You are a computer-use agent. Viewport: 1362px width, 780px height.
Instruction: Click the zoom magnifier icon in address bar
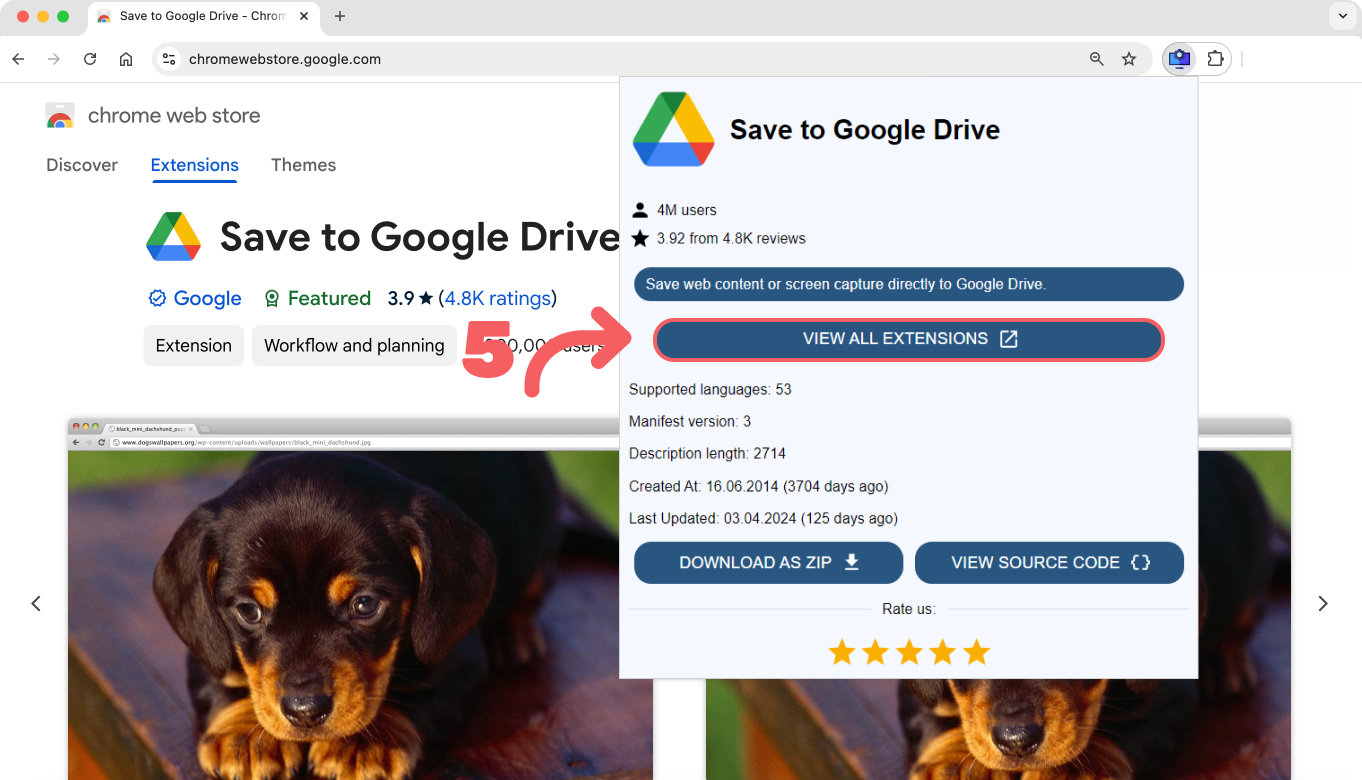[1097, 59]
